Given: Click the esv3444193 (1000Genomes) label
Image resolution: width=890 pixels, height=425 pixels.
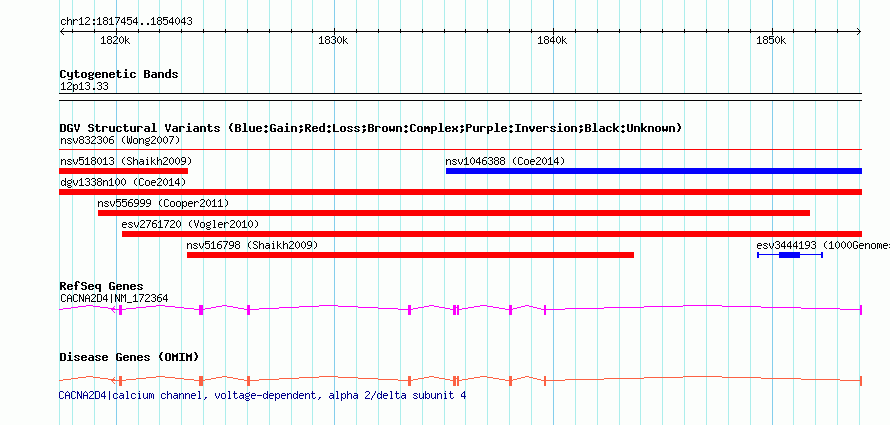Looking at the screenshot, I should point(823,245).
